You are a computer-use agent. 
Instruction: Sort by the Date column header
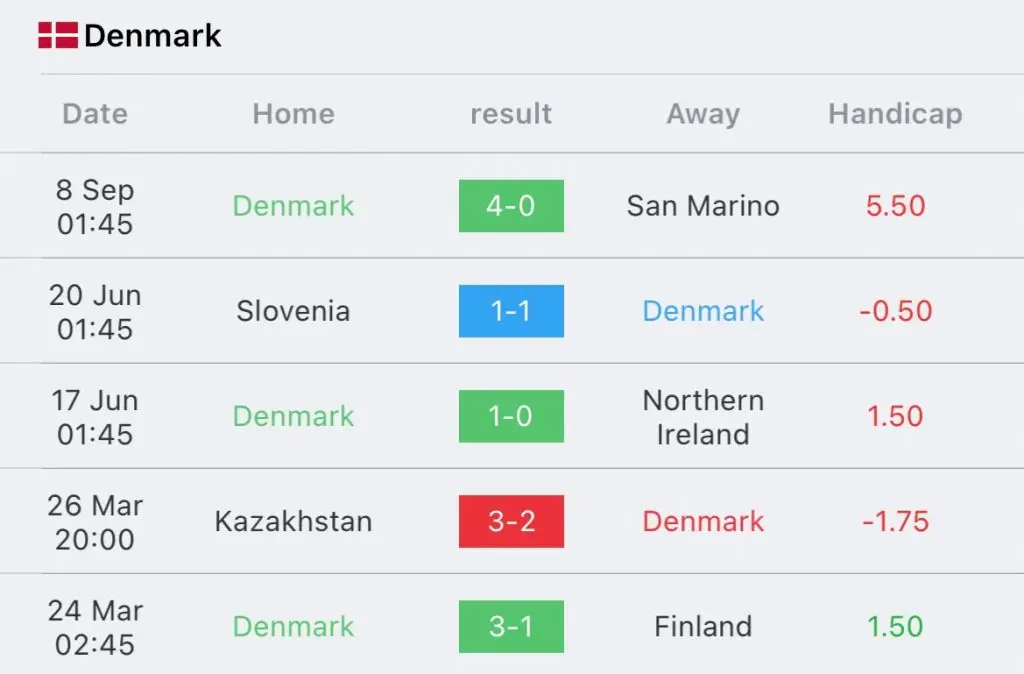point(95,114)
